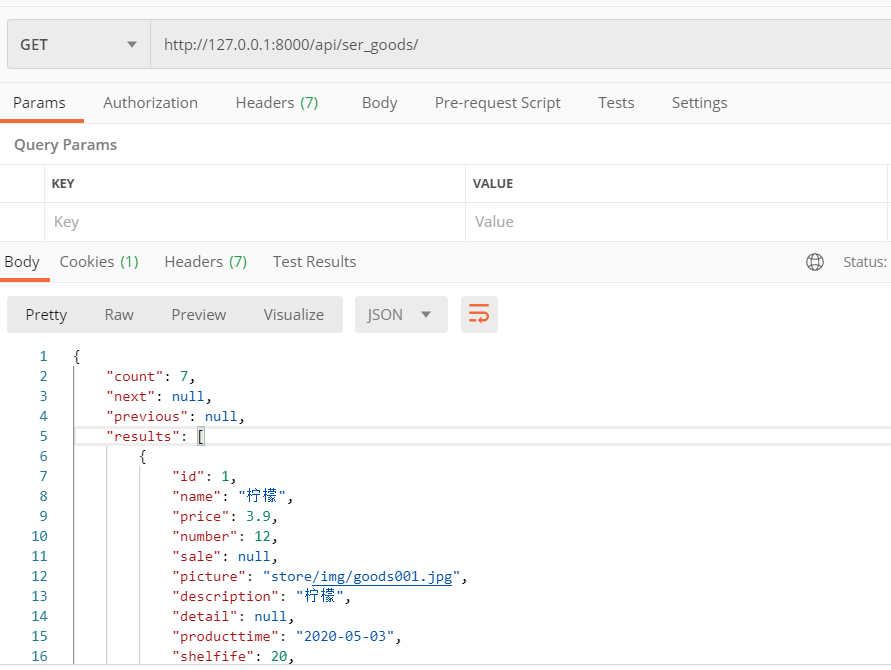Click the Query Params heading

click(65, 145)
